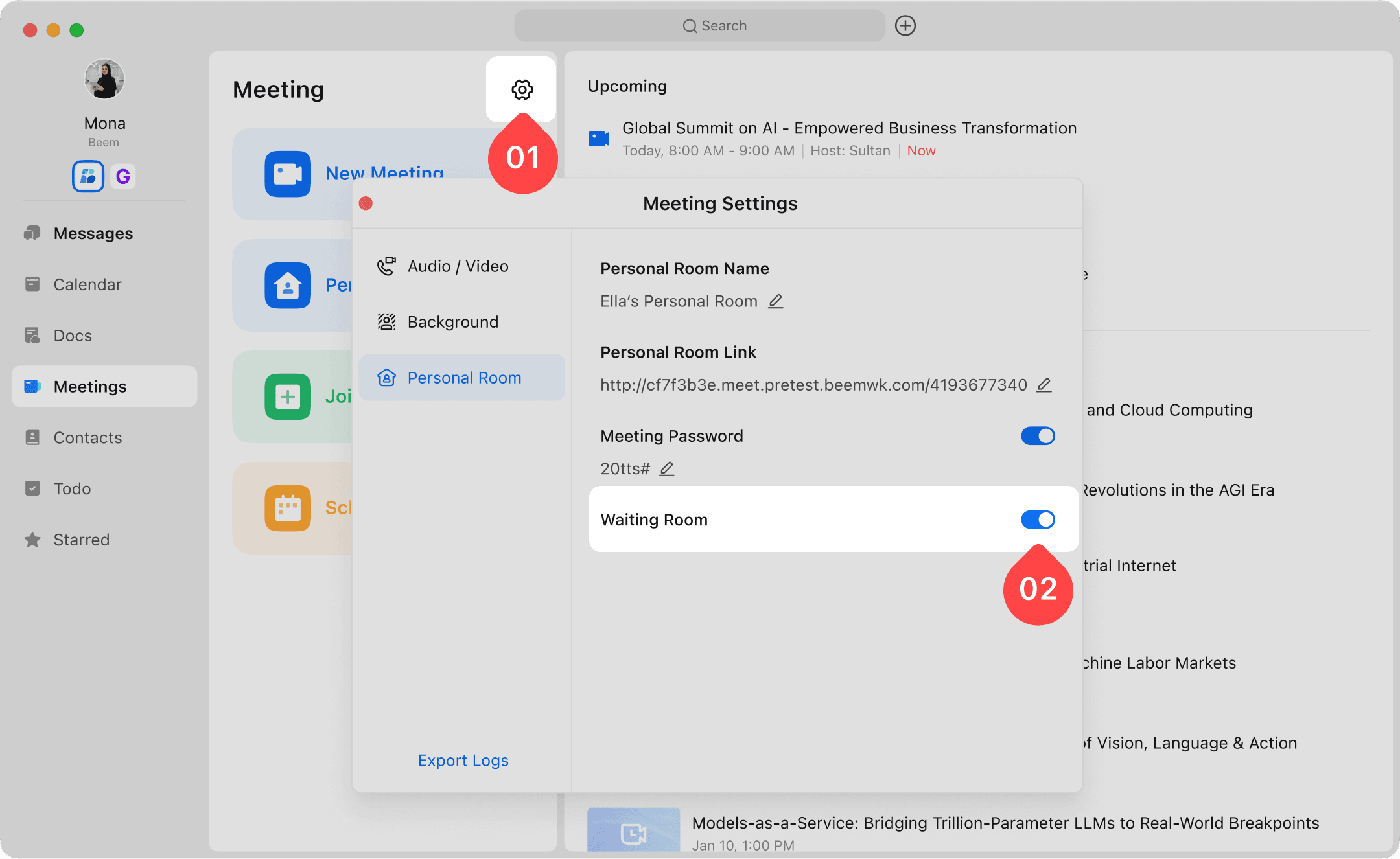Viewport: 1400px width, 859px height.
Task: Select the Personal Room settings tab
Action: [x=463, y=378]
